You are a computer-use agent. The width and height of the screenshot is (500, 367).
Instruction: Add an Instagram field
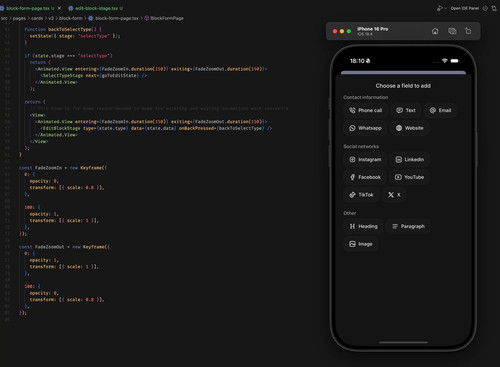[365, 159]
